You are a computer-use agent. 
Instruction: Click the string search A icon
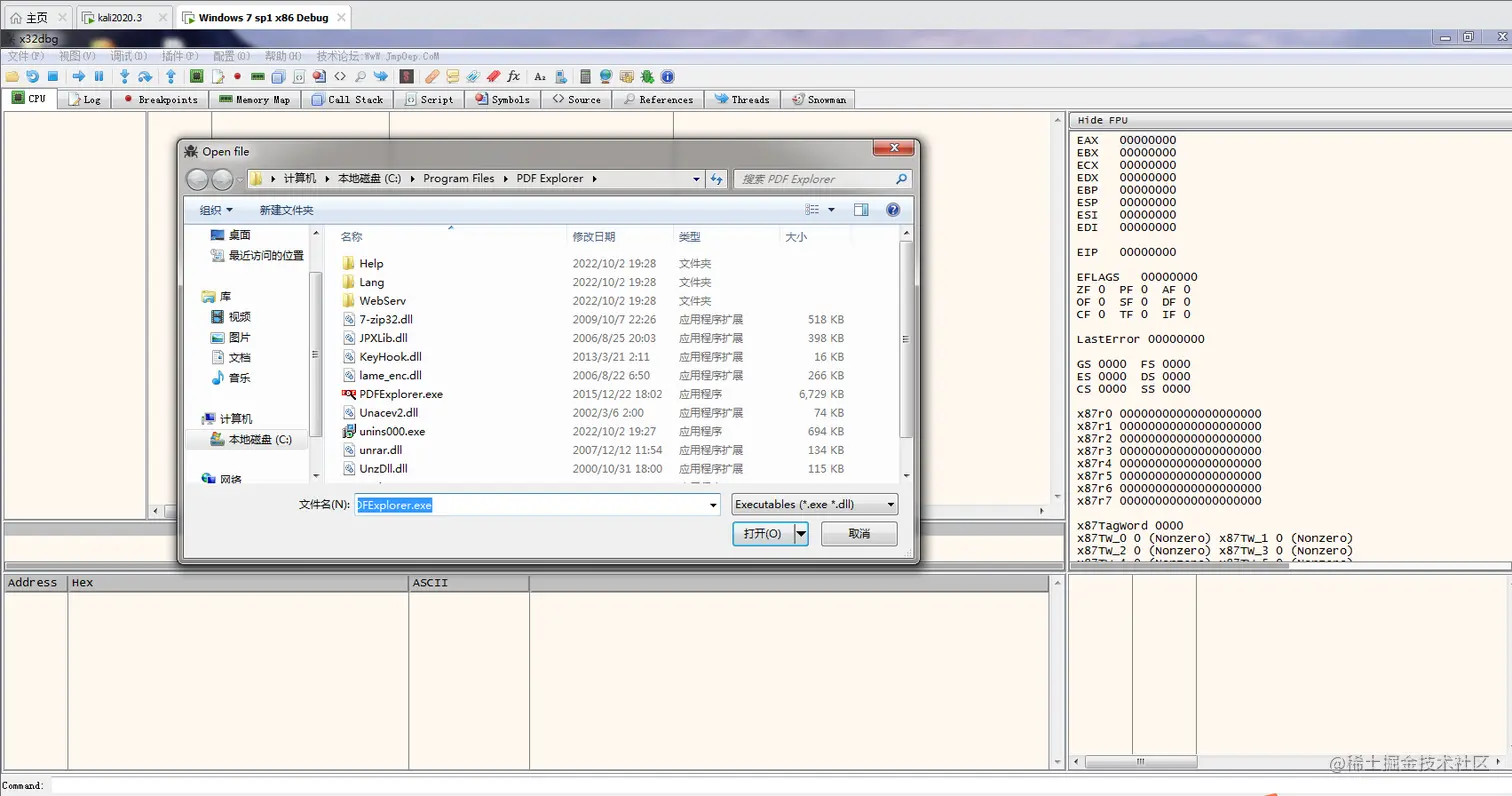click(x=539, y=76)
